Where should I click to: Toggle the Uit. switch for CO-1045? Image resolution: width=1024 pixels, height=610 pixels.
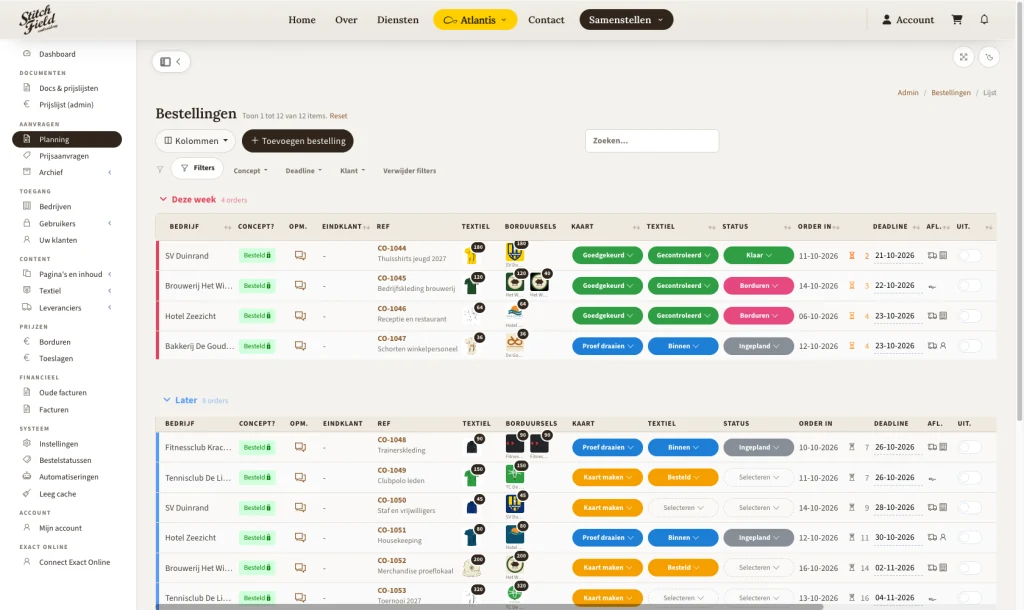pos(970,285)
